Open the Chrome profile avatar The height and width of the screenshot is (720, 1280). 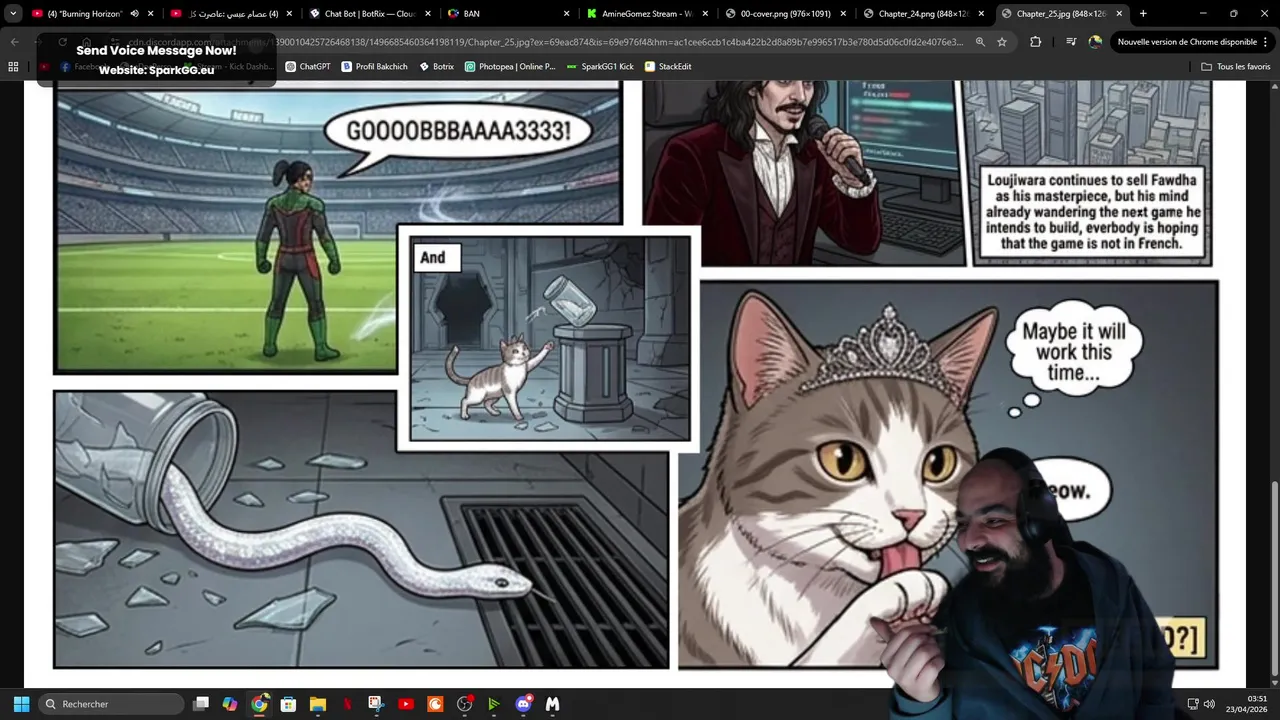1095,42
